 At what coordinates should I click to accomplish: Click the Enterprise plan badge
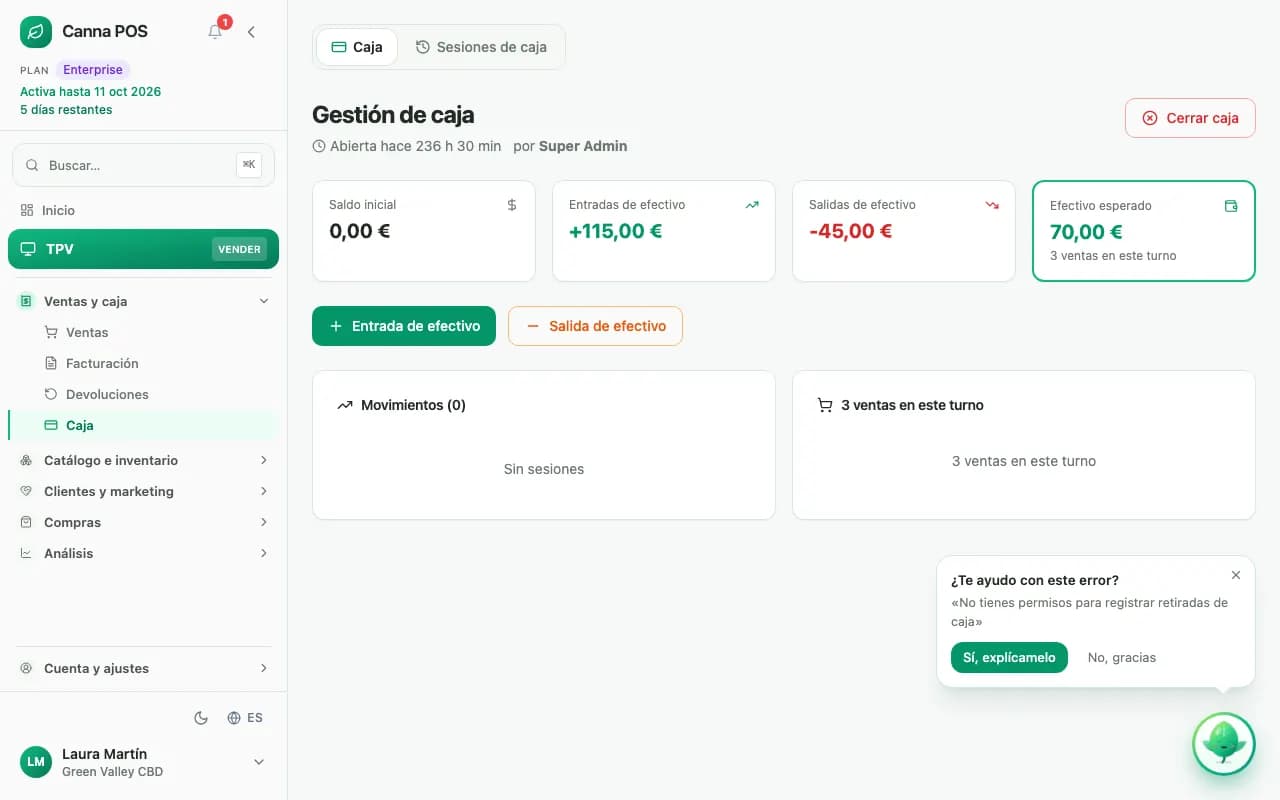[93, 70]
